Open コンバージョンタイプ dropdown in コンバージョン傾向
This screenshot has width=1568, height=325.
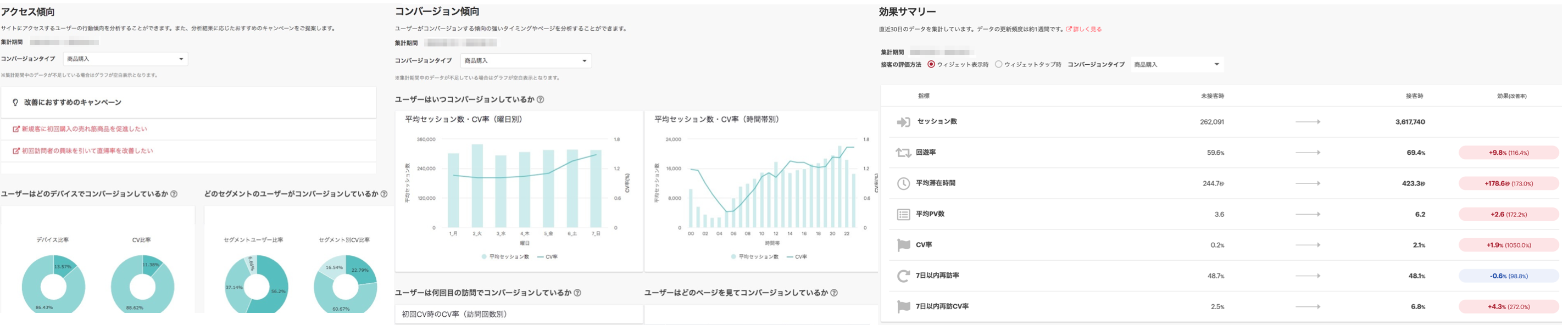point(526,61)
